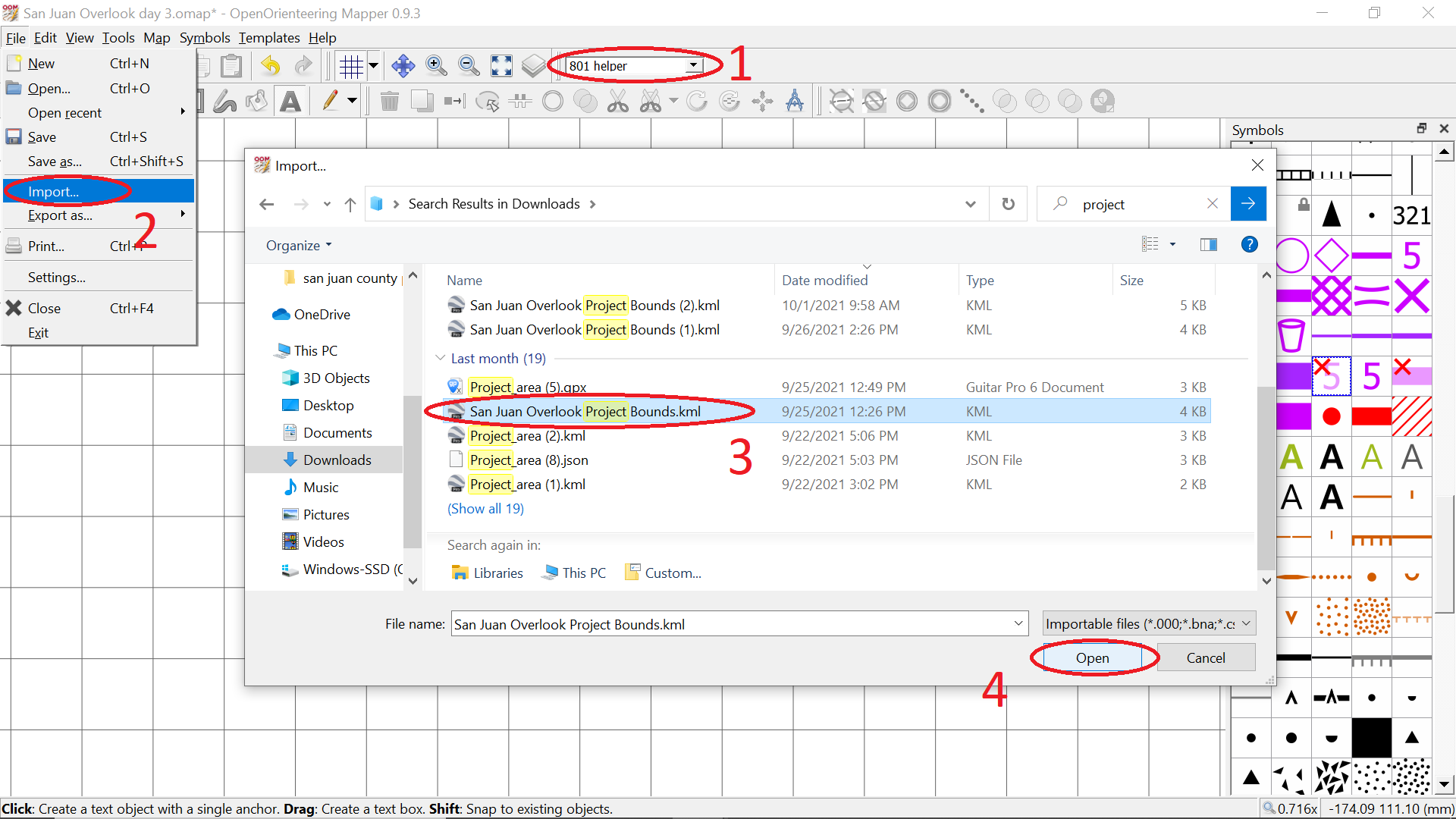1456x819 pixels.
Task: Click the Cut object scissors icon
Action: 618,101
